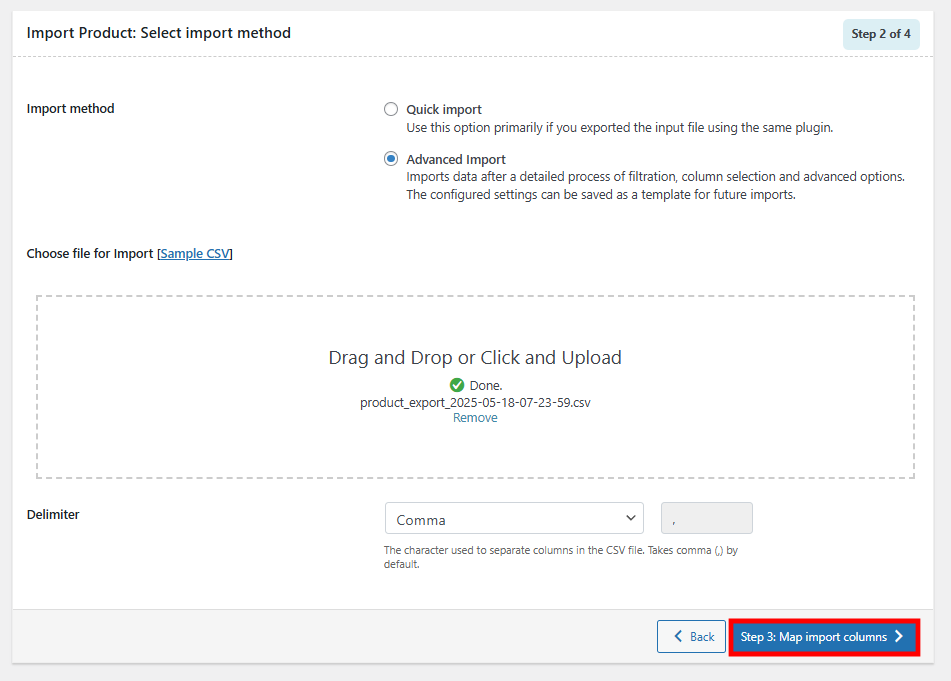Proceed to Step 3: Map import columns
The width and height of the screenshot is (951, 681).
823,637
